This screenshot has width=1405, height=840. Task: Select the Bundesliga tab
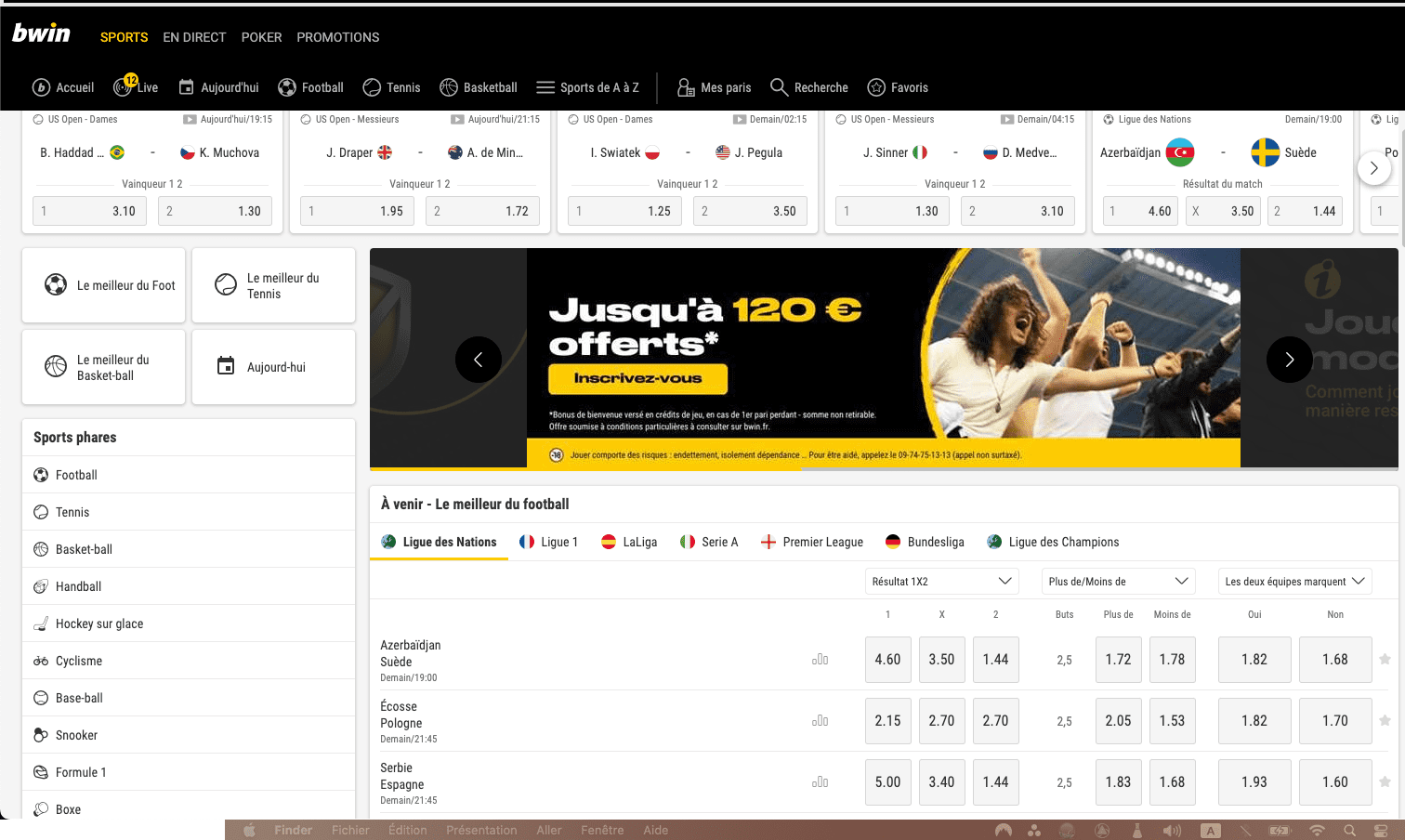point(925,542)
